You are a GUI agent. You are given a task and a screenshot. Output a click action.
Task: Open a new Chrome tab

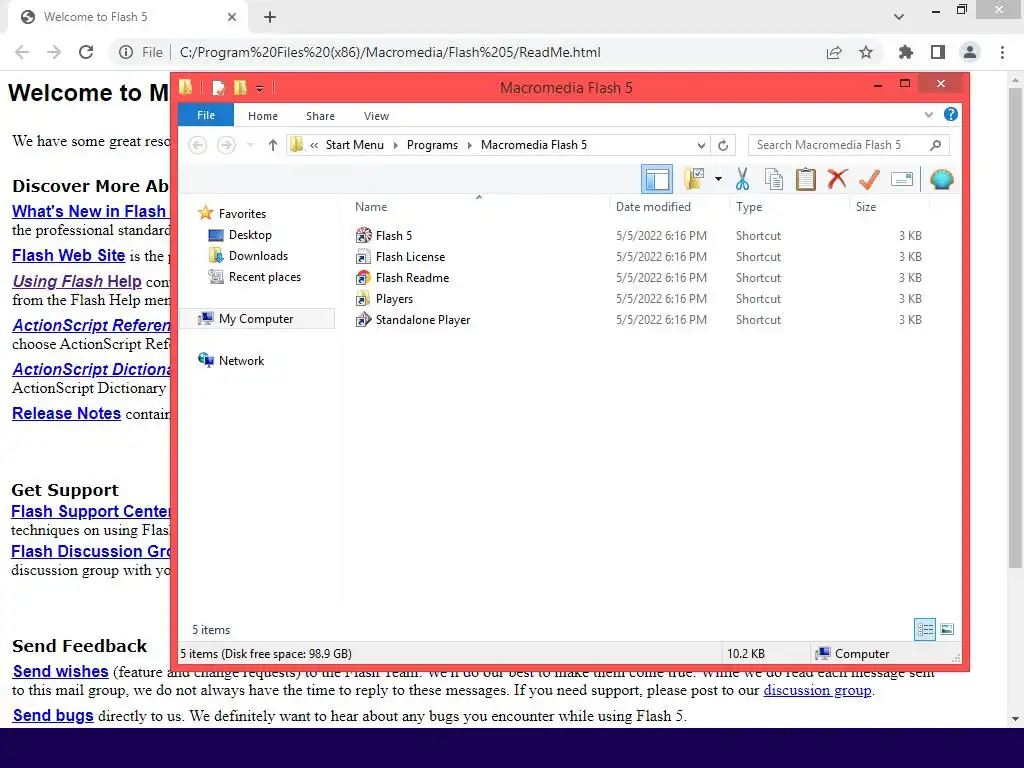(270, 17)
